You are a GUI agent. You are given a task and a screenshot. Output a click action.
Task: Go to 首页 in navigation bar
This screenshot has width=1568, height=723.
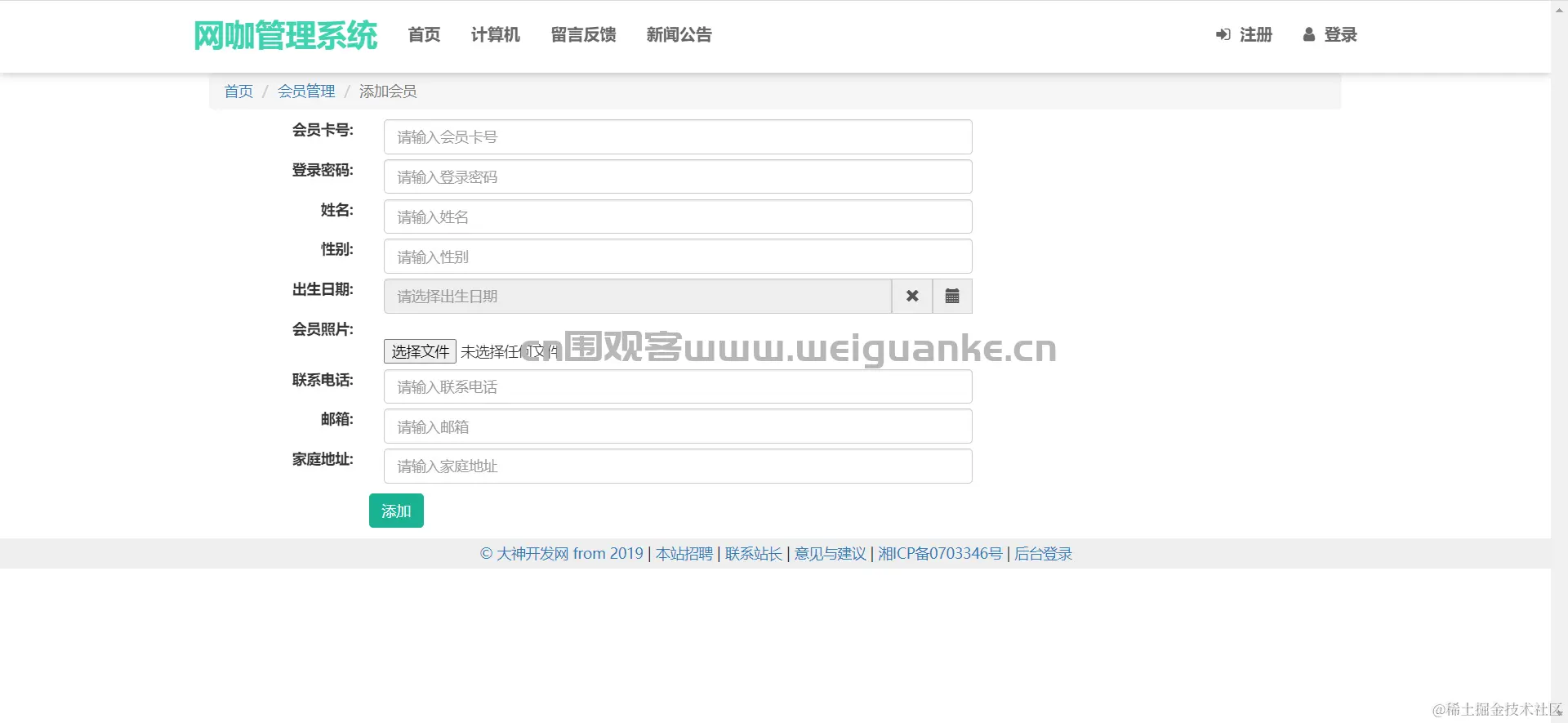coord(424,34)
